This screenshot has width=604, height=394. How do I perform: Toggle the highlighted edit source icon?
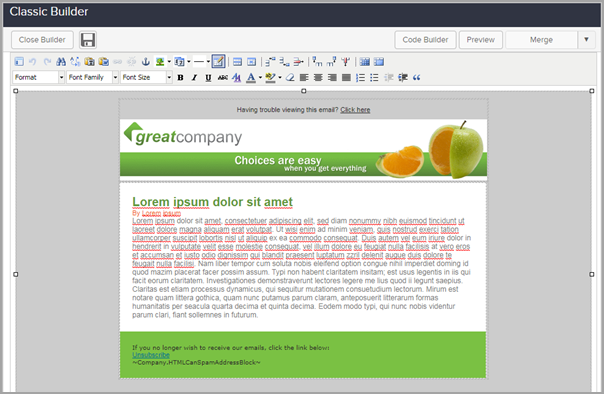tap(218, 62)
